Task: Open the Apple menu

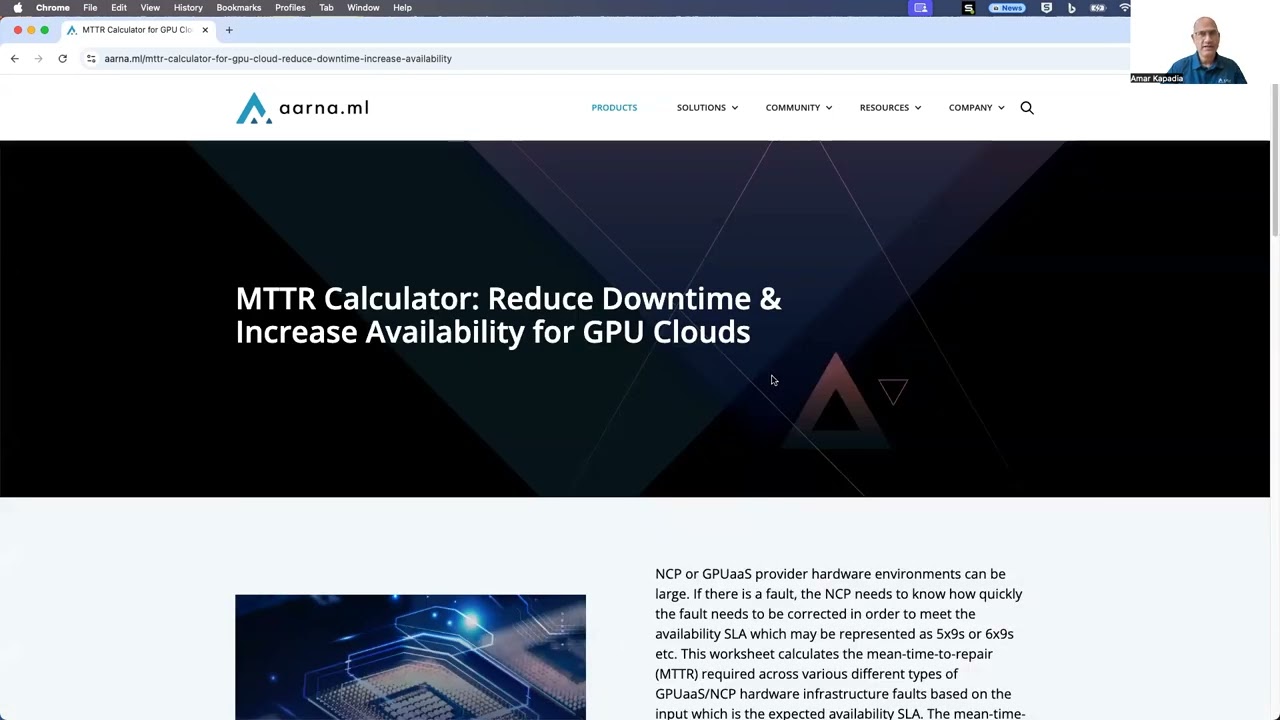Action: point(17,7)
